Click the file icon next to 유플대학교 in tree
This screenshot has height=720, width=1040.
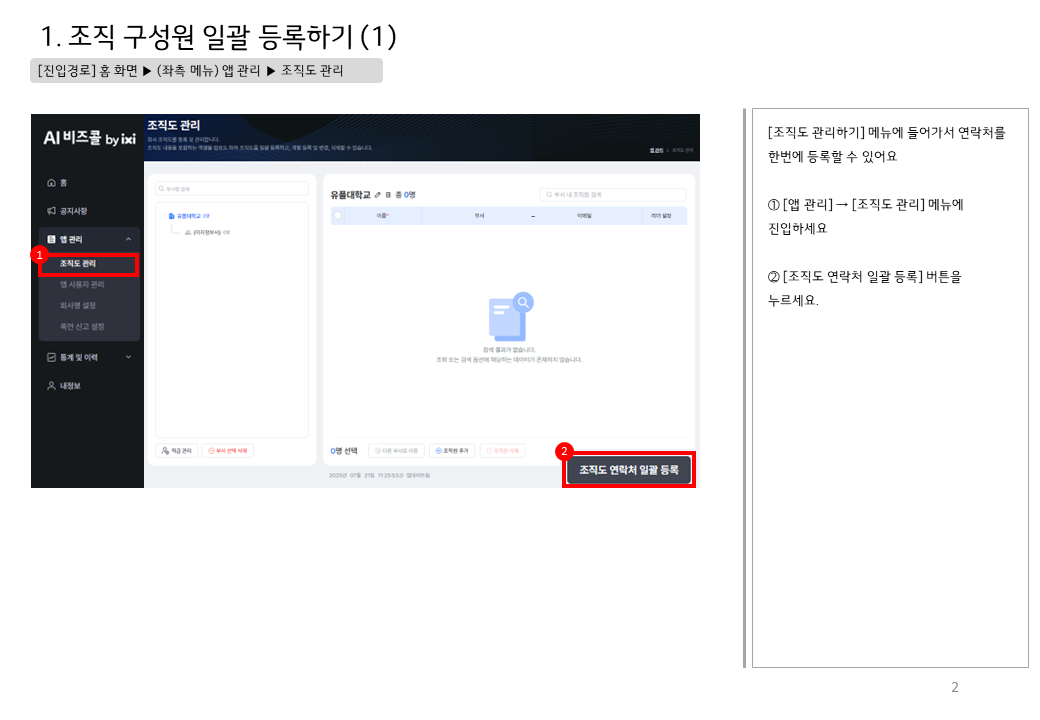click(x=172, y=216)
